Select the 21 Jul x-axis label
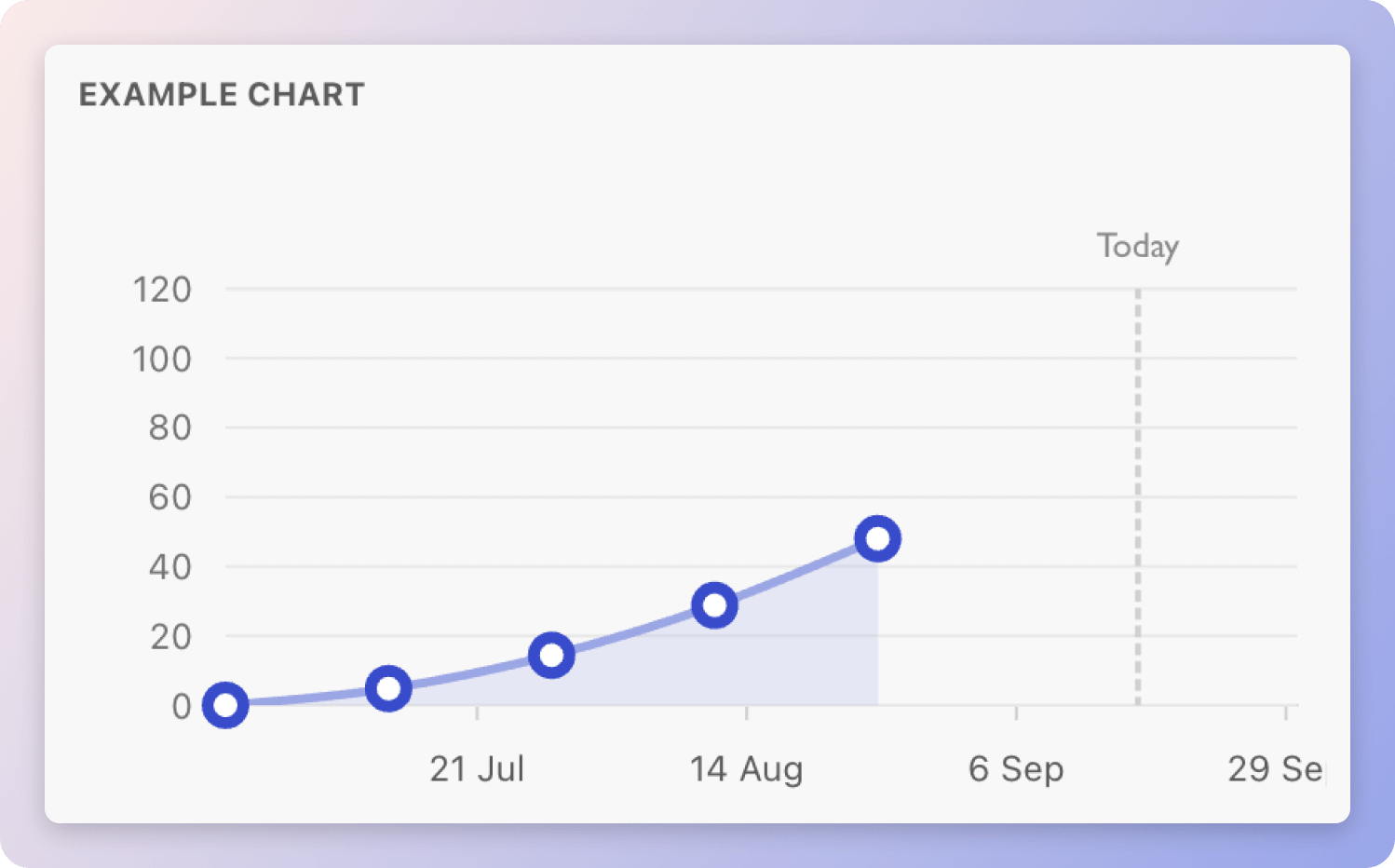The height and width of the screenshot is (868, 1395). [x=477, y=769]
